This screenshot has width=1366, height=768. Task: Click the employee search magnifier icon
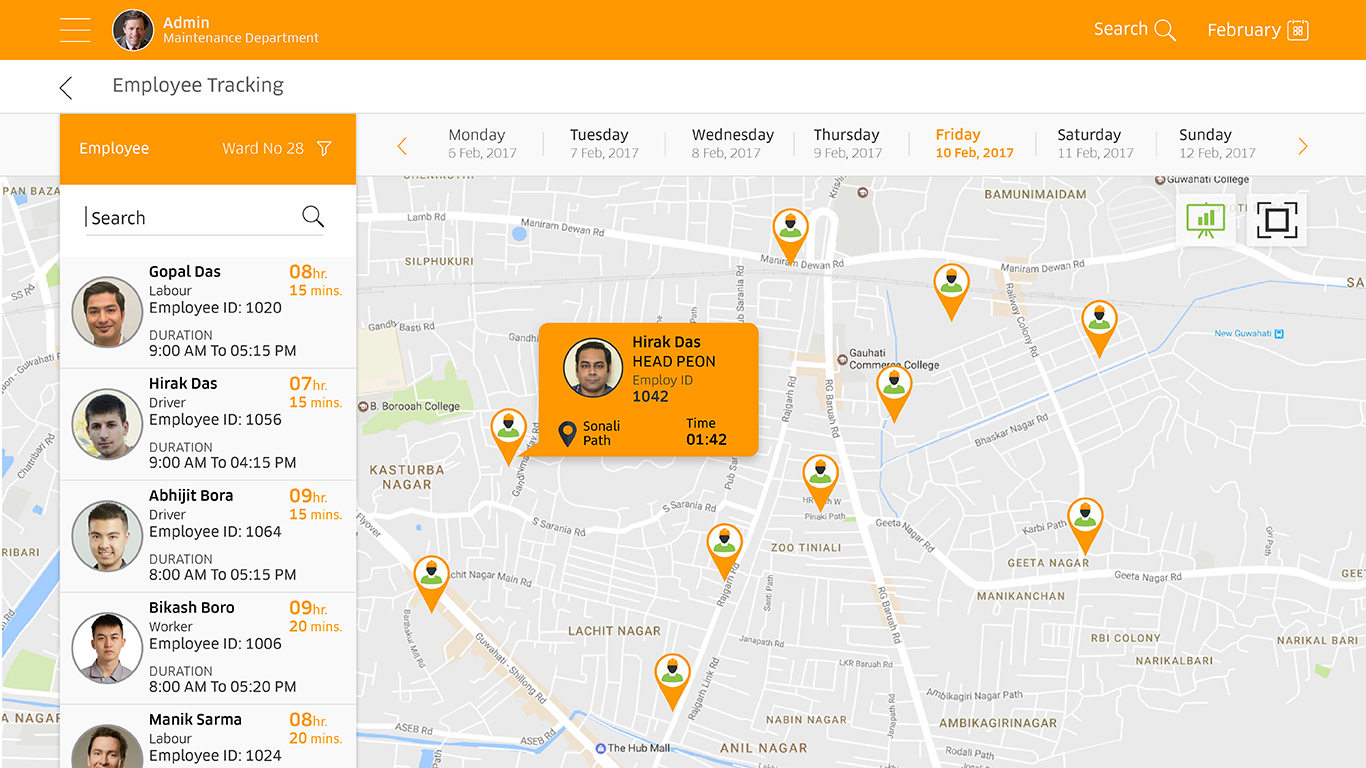313,217
